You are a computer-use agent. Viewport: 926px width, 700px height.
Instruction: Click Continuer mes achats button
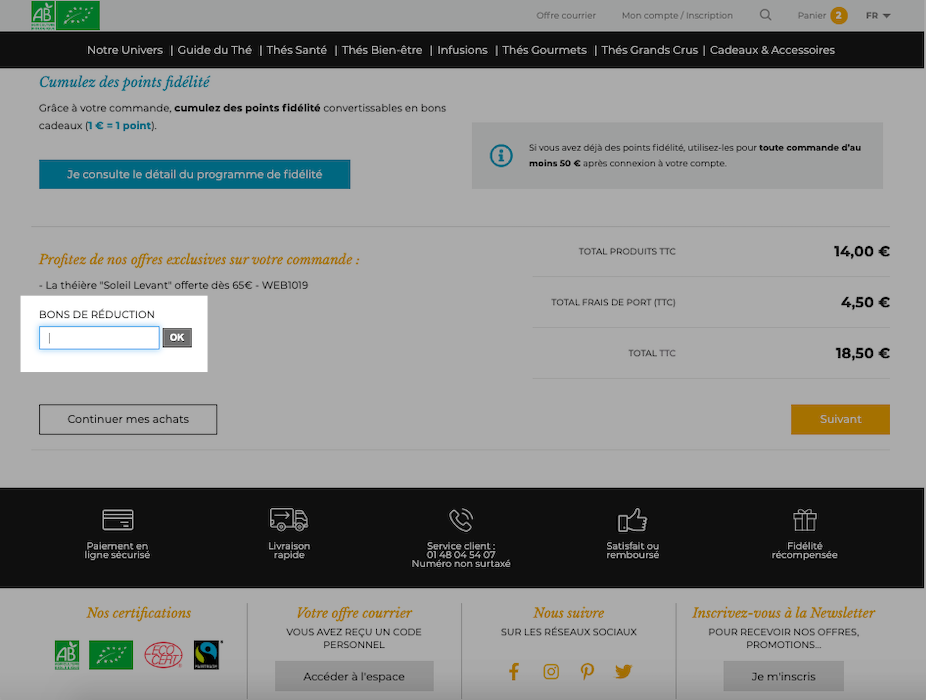coord(128,419)
